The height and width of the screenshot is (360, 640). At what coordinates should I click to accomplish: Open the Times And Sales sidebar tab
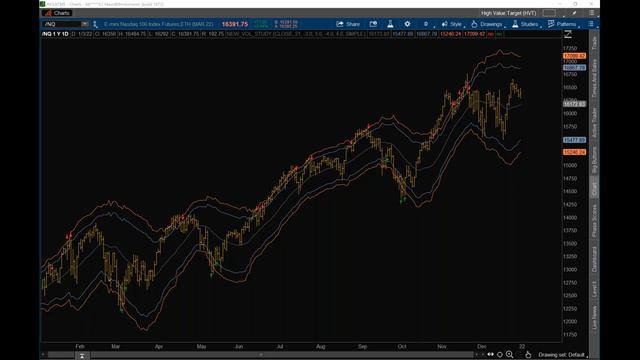tap(594, 78)
